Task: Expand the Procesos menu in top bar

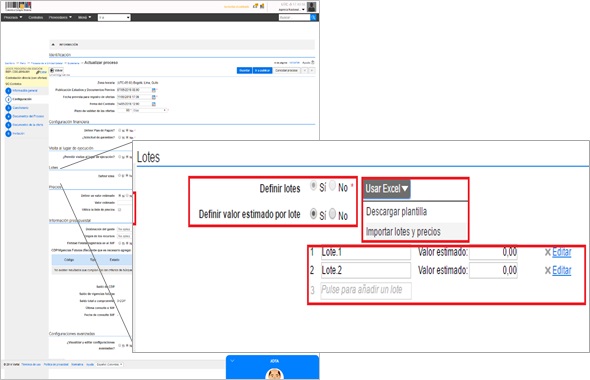Action: point(13,17)
